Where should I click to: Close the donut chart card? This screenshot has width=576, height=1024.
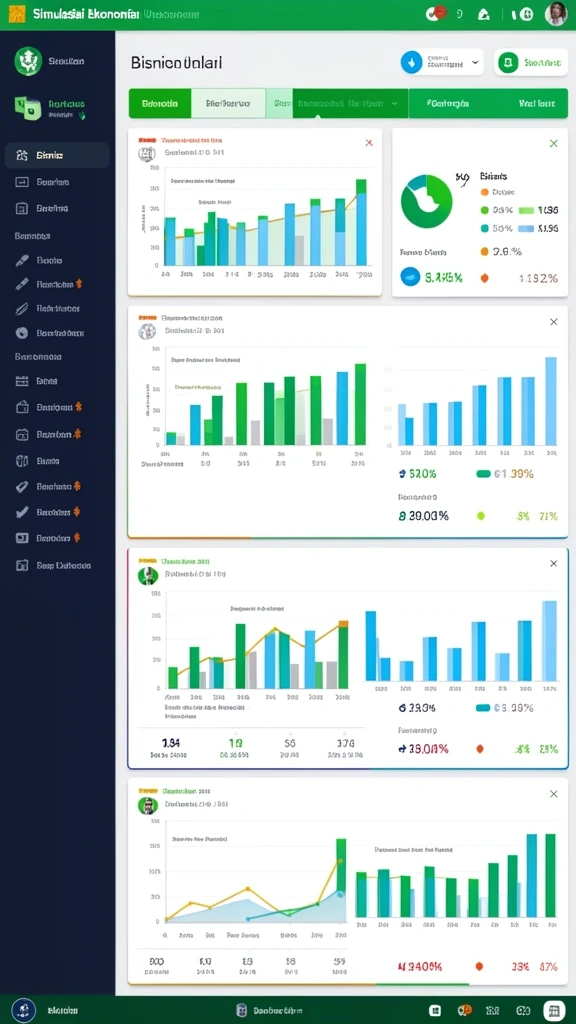[x=554, y=143]
